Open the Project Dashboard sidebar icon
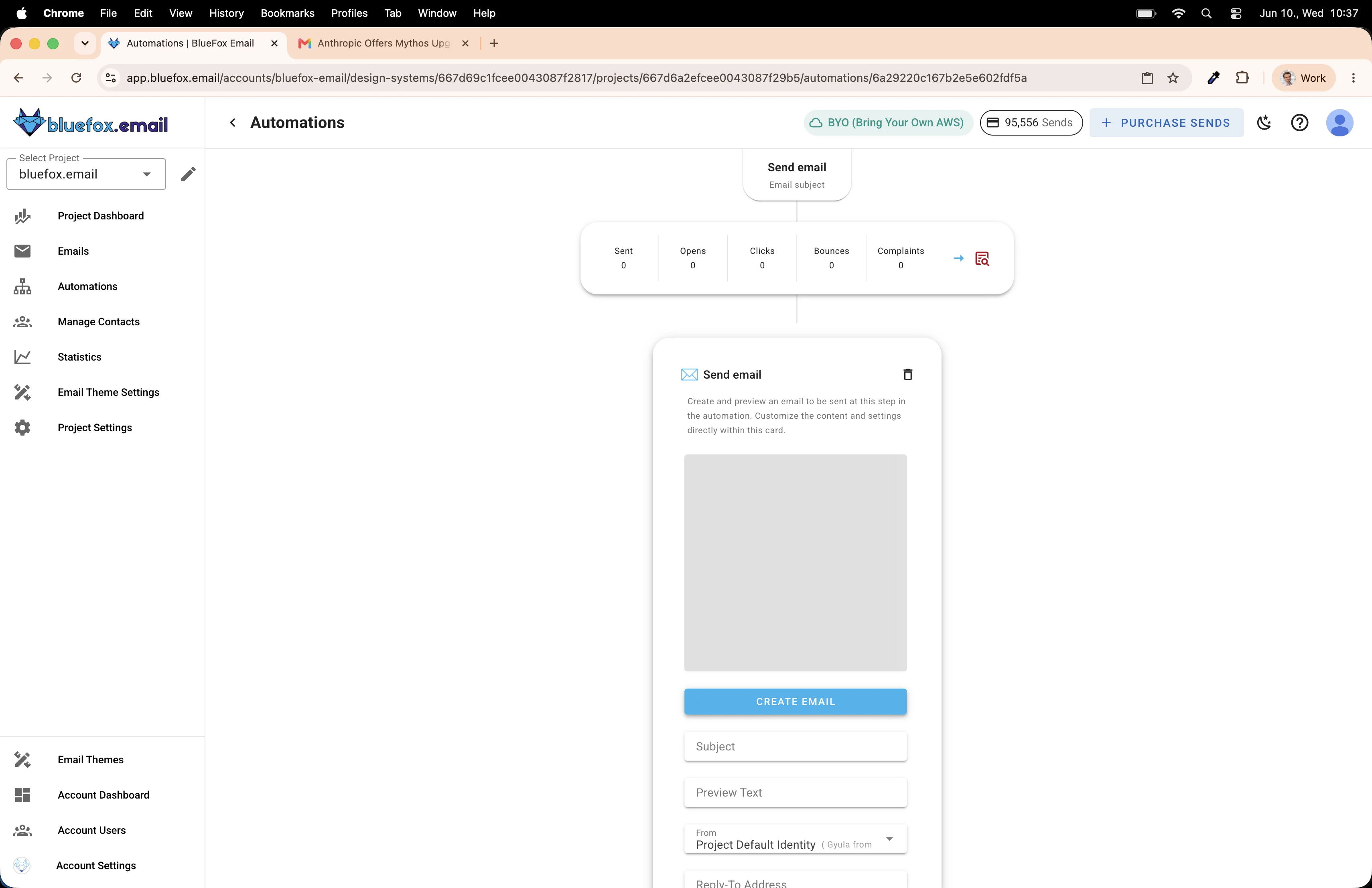This screenshot has width=1372, height=888. (22, 216)
